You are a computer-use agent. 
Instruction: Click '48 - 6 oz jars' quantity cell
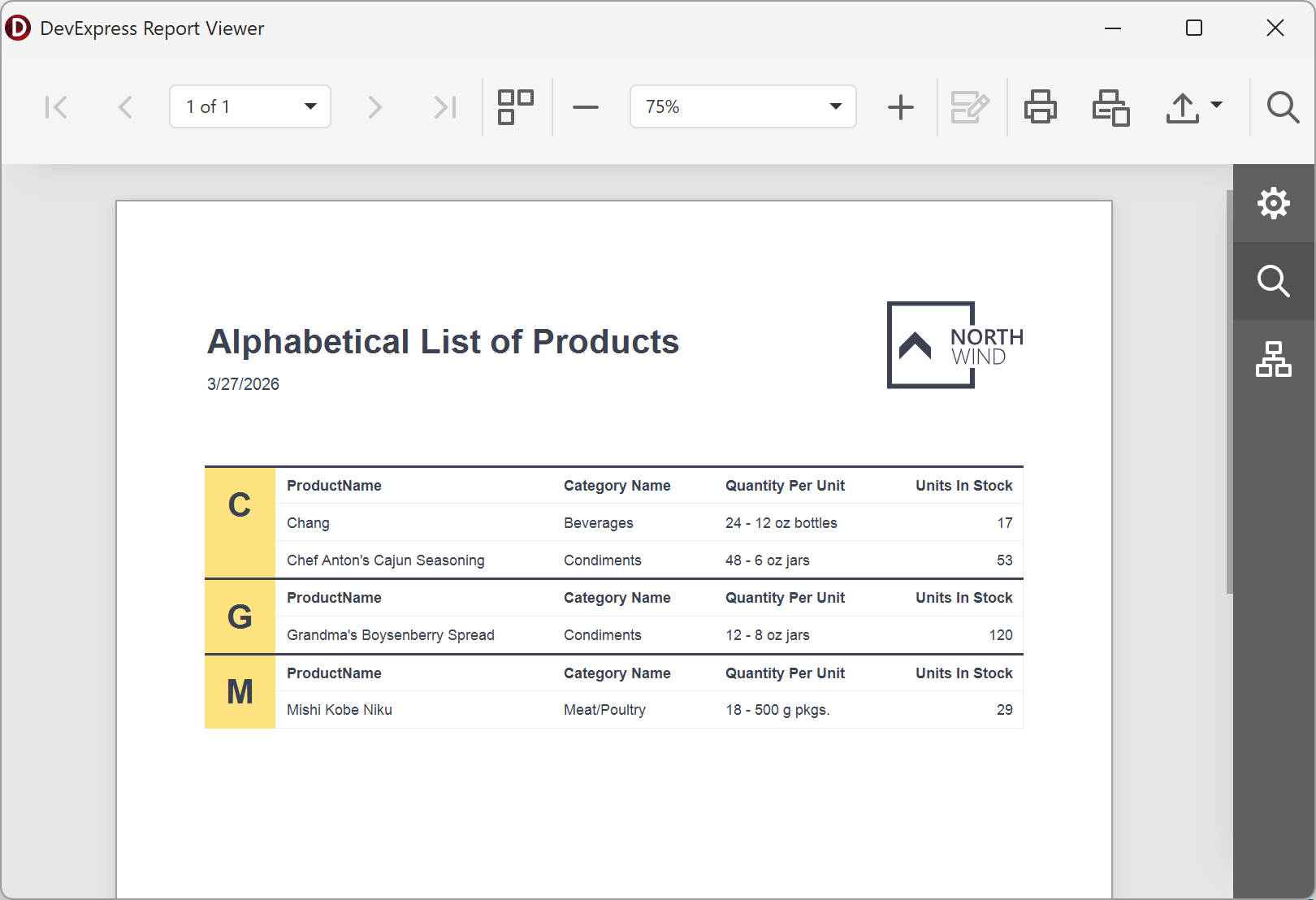tap(767, 560)
